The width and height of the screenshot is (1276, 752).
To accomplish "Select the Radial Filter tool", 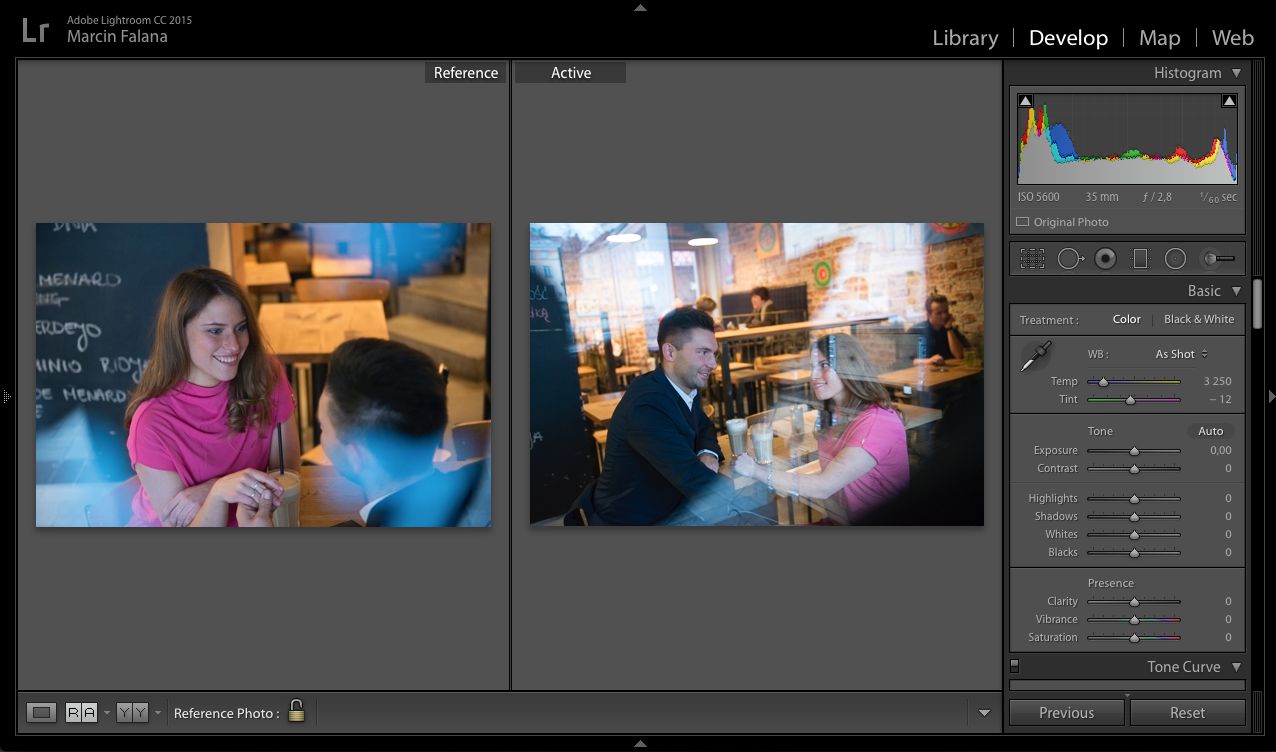I will click(1175, 259).
